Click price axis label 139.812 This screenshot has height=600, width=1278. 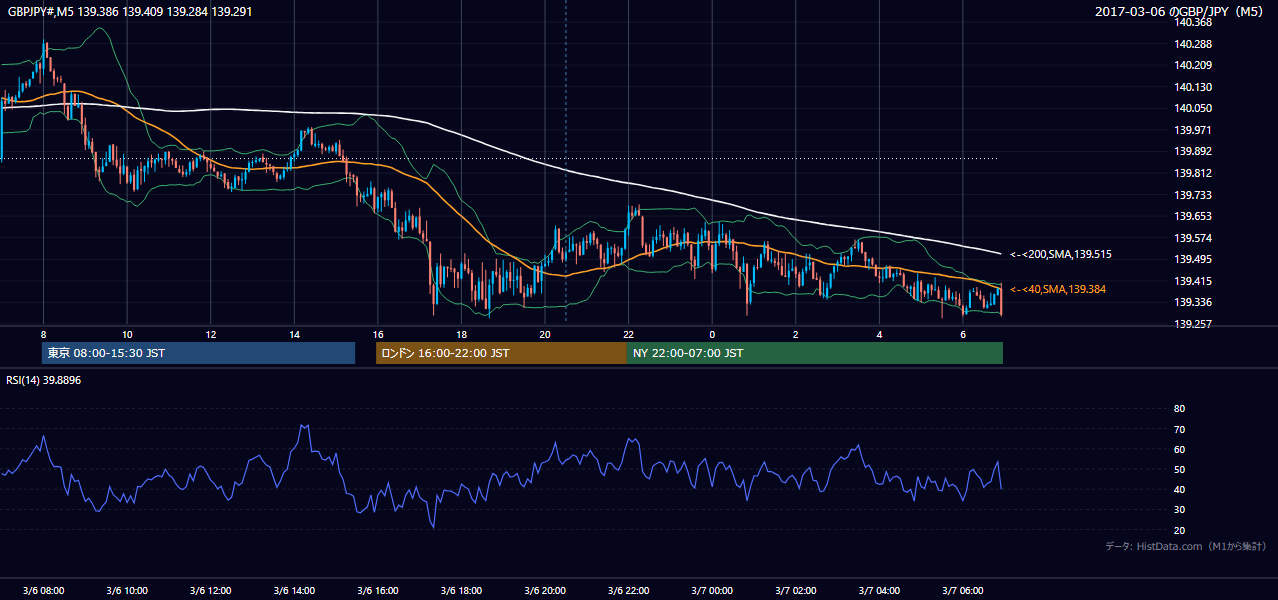[x=1194, y=173]
